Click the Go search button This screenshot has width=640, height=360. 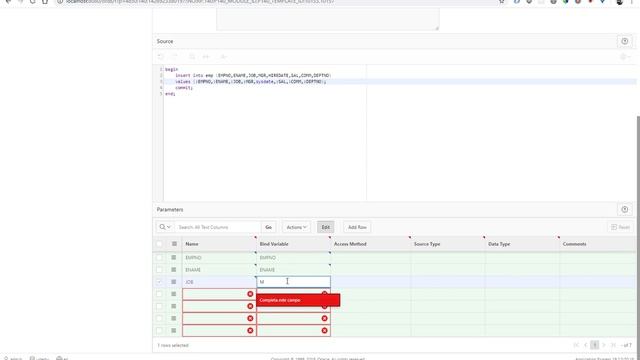click(268, 227)
